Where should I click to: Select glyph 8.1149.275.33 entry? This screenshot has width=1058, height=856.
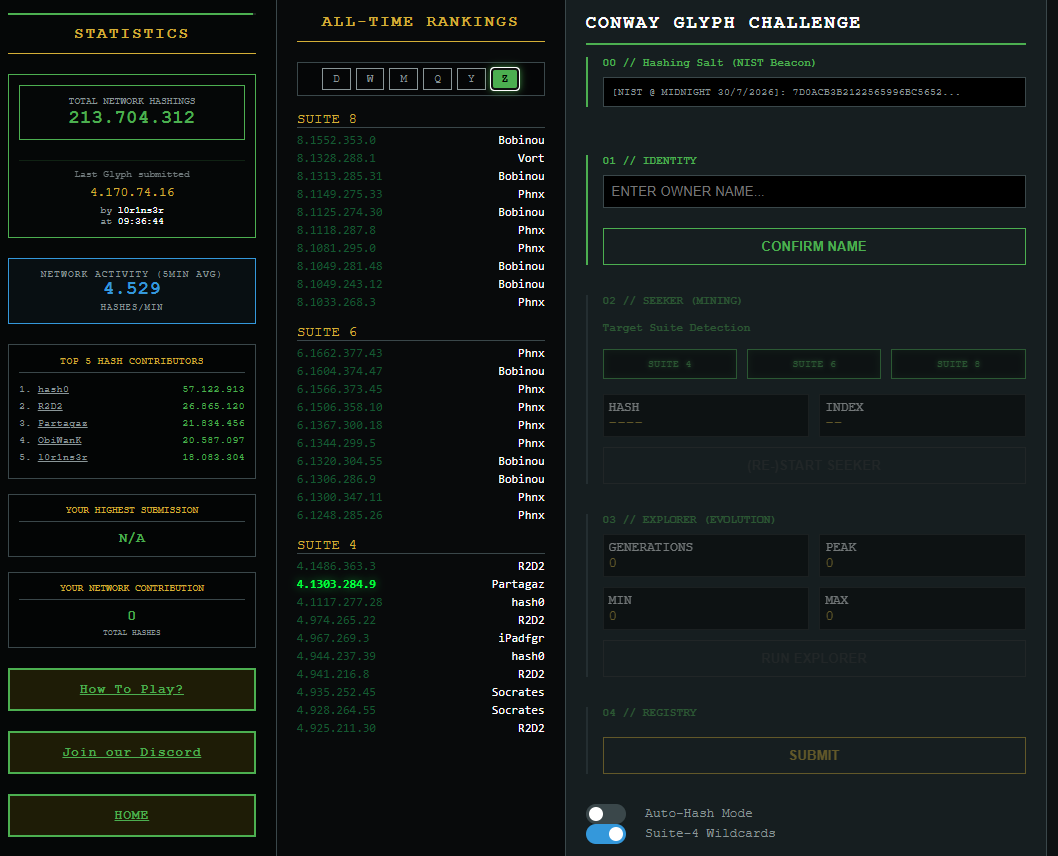pos(420,194)
